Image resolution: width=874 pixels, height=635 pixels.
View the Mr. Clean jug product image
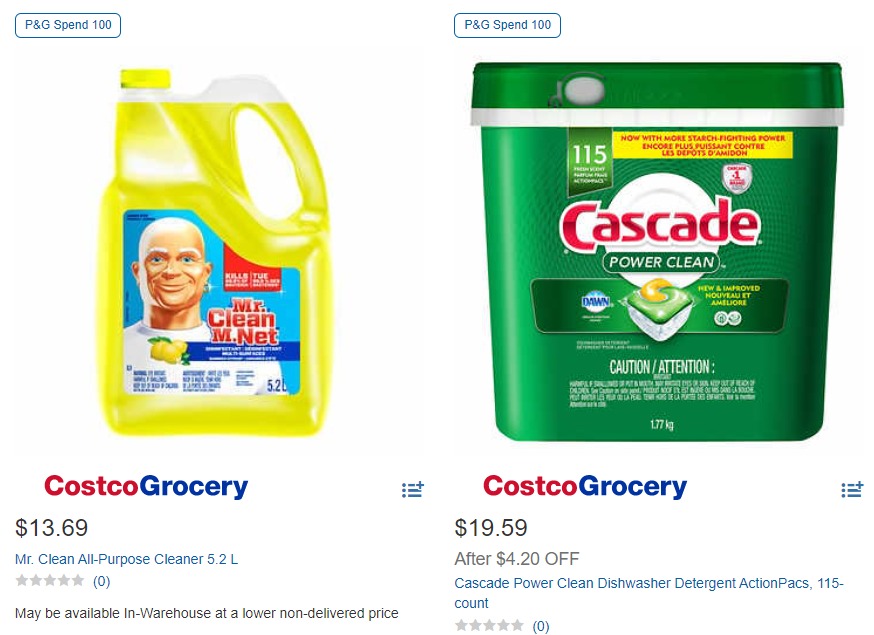coord(216,250)
